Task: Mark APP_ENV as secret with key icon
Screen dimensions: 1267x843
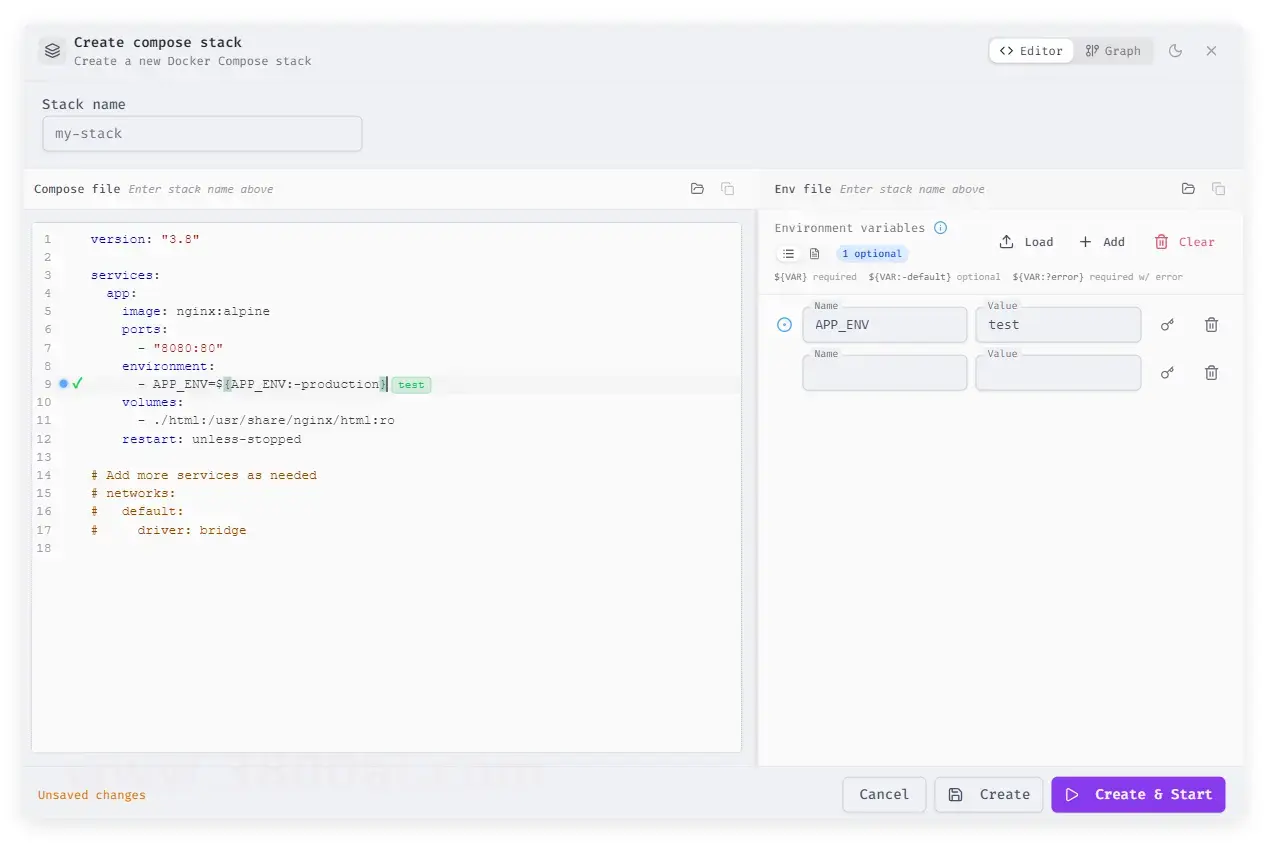Action: (x=1167, y=325)
